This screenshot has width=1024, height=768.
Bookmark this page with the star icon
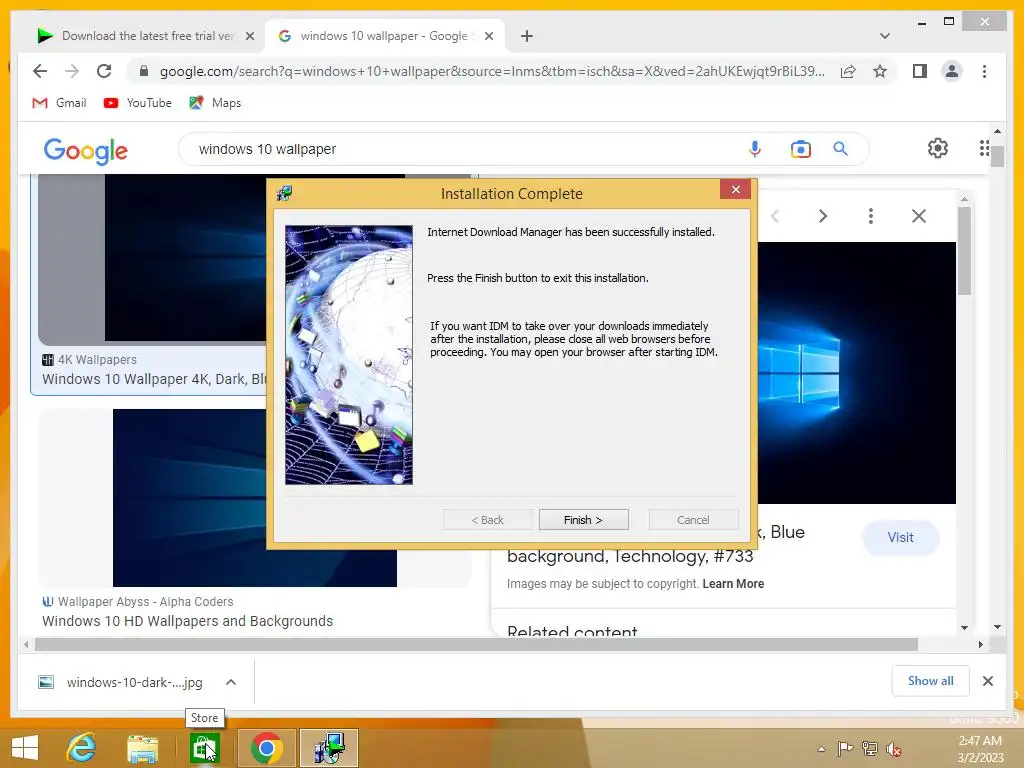[880, 71]
